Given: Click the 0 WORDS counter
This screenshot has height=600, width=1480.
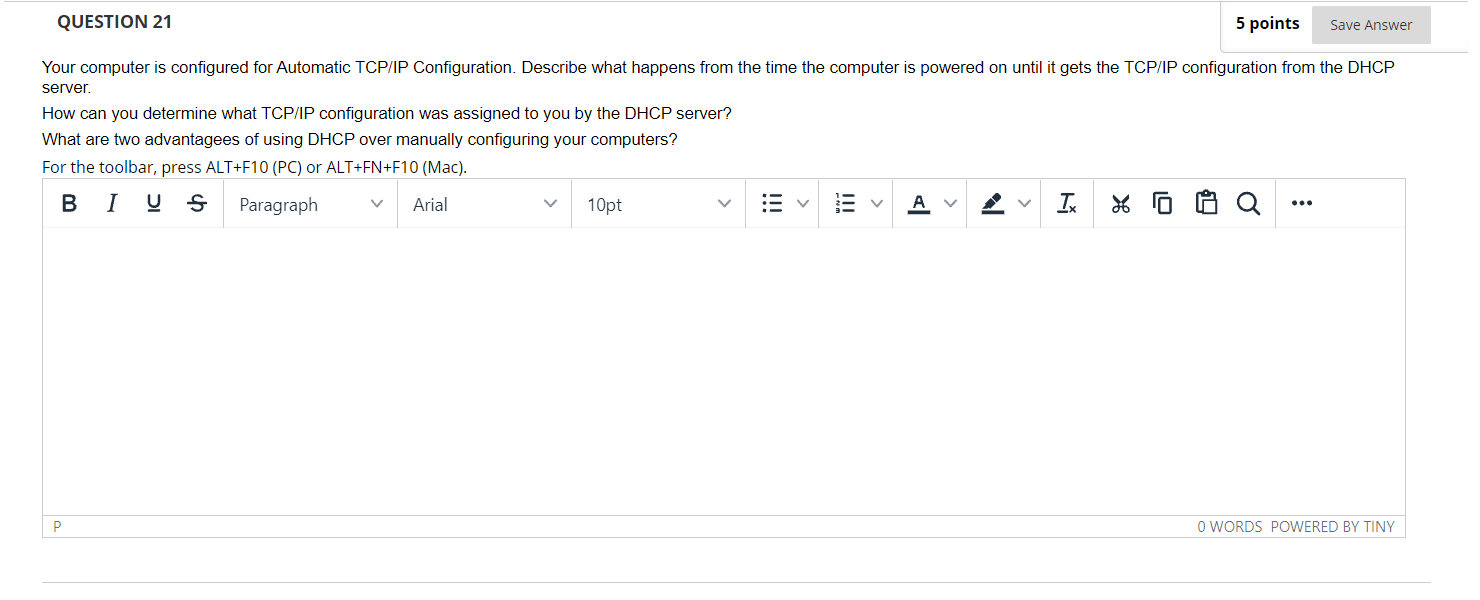Looking at the screenshot, I should click(1229, 527).
